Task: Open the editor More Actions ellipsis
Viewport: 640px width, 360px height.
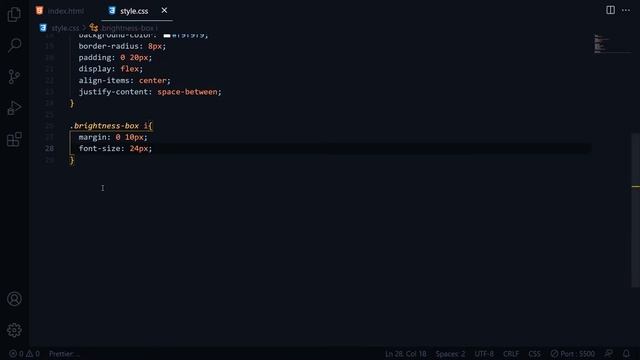Action: point(626,10)
